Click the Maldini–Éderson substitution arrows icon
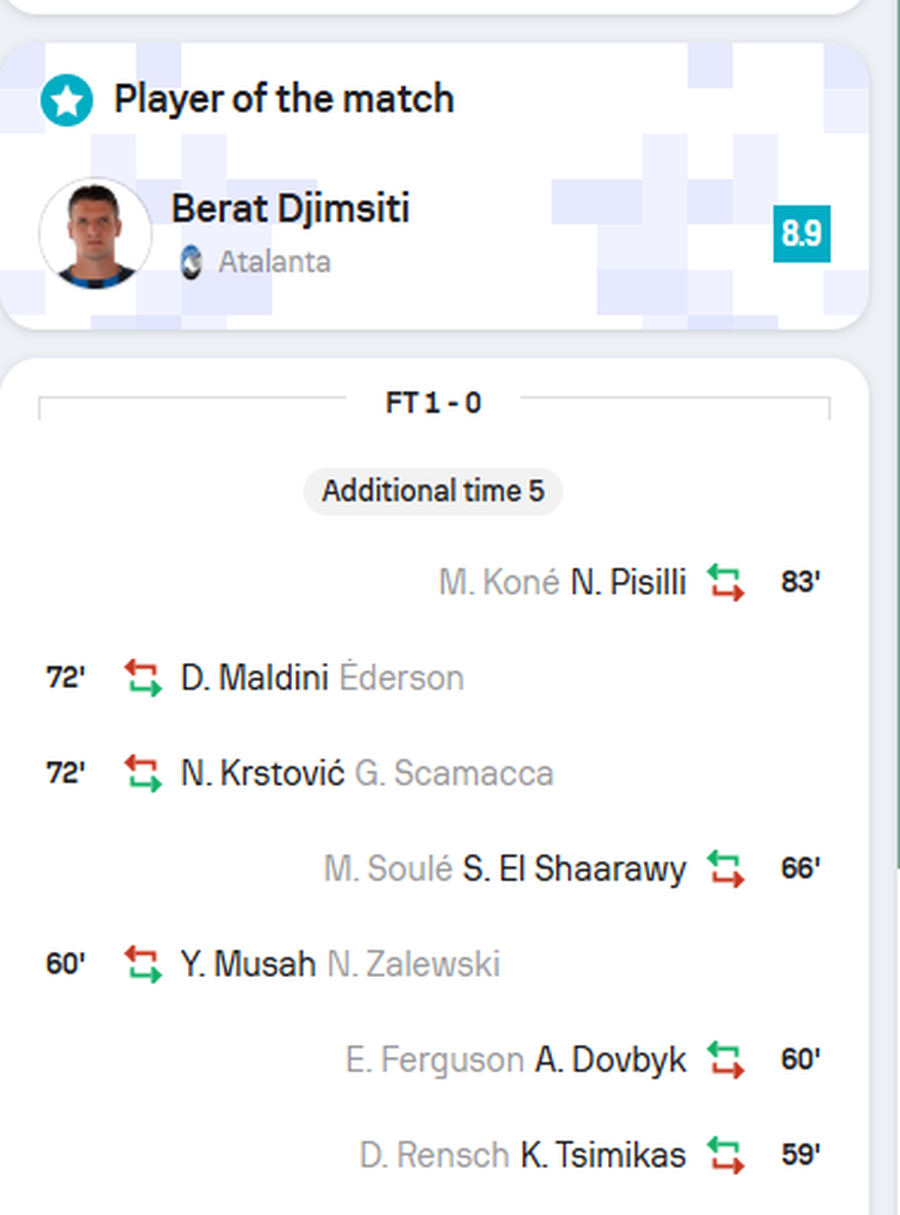900x1215 pixels. 143,678
